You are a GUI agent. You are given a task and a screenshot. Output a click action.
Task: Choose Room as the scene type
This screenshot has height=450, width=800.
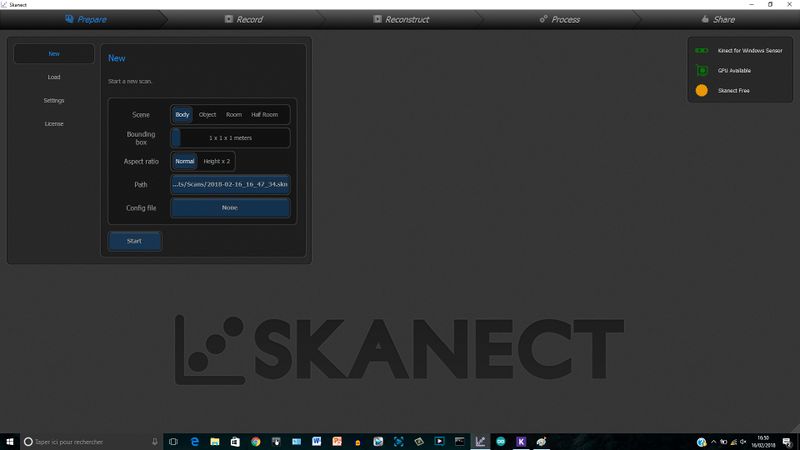[x=233, y=115]
